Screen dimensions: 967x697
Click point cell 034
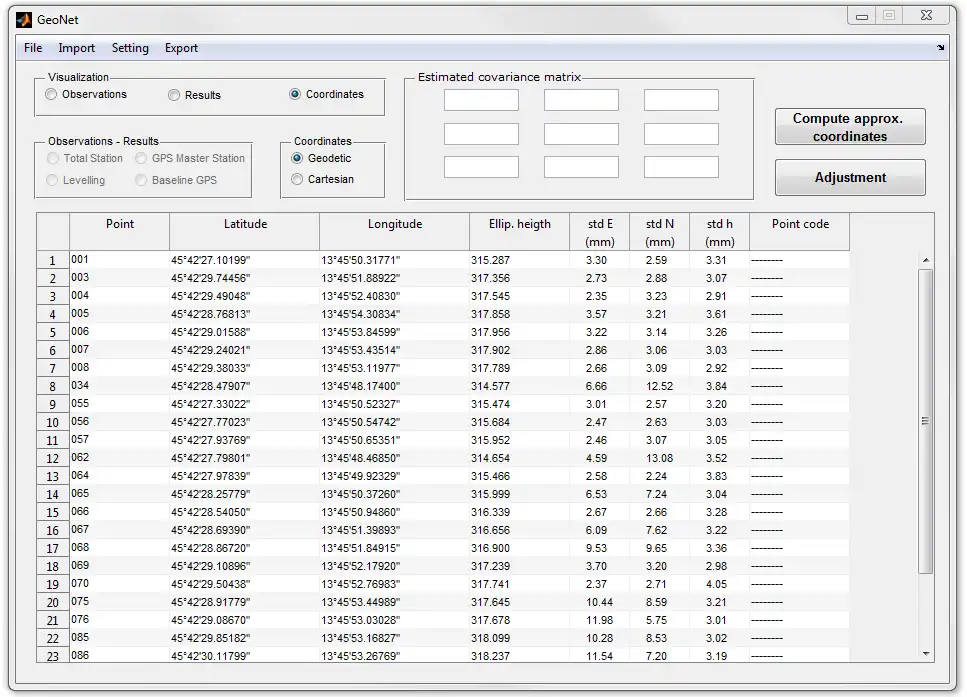pyautogui.click(x=120, y=386)
